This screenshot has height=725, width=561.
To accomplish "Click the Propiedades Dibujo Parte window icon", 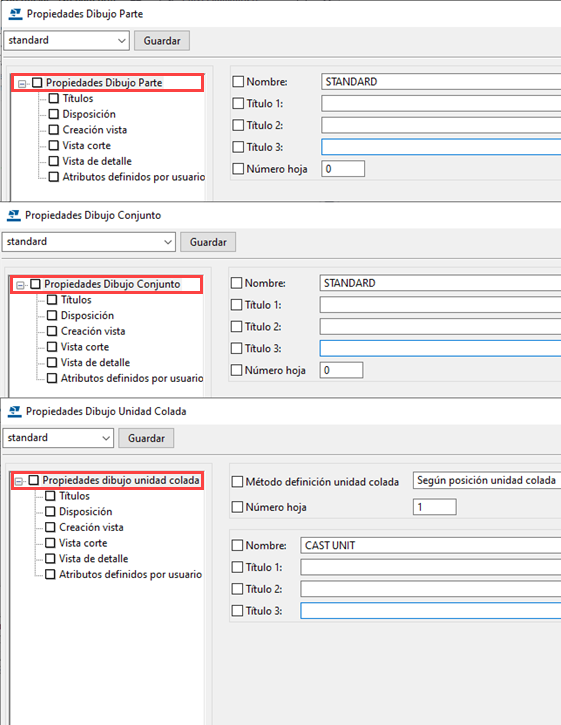I will coord(15,14).
